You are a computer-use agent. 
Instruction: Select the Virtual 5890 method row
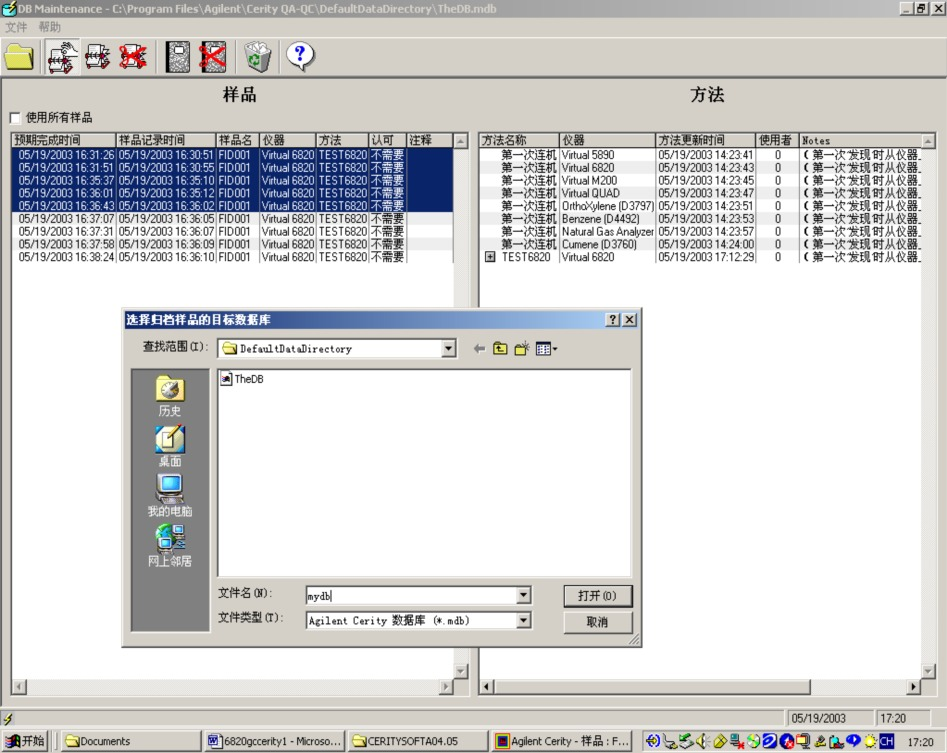click(700, 155)
